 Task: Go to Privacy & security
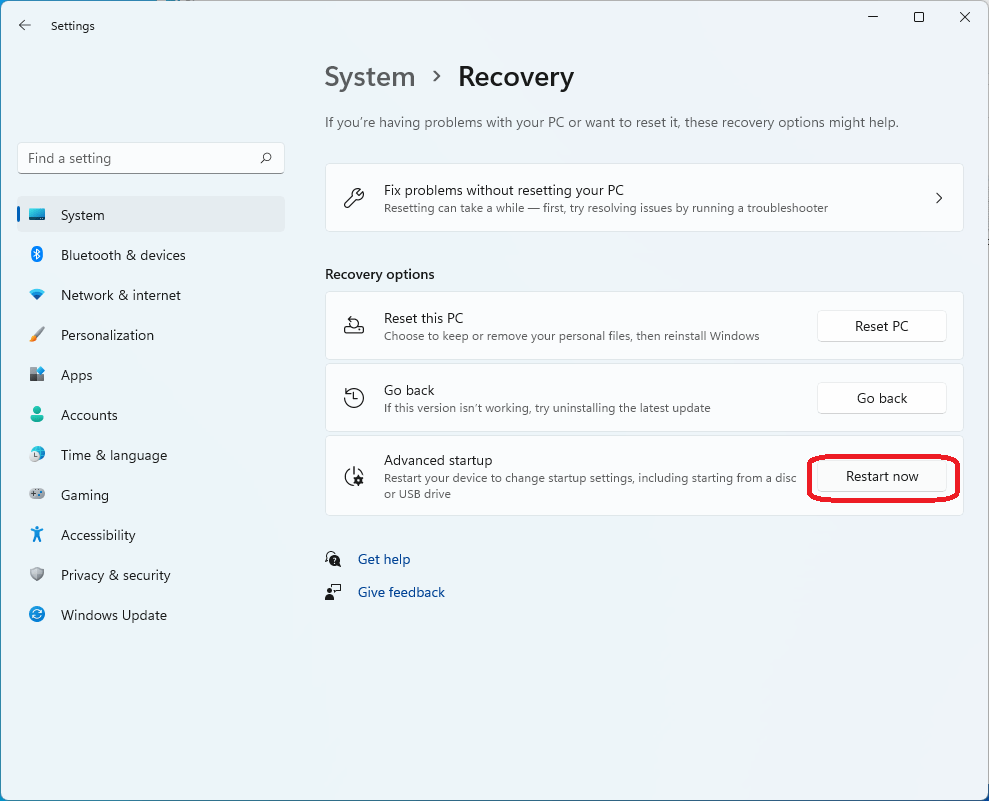pos(151,575)
